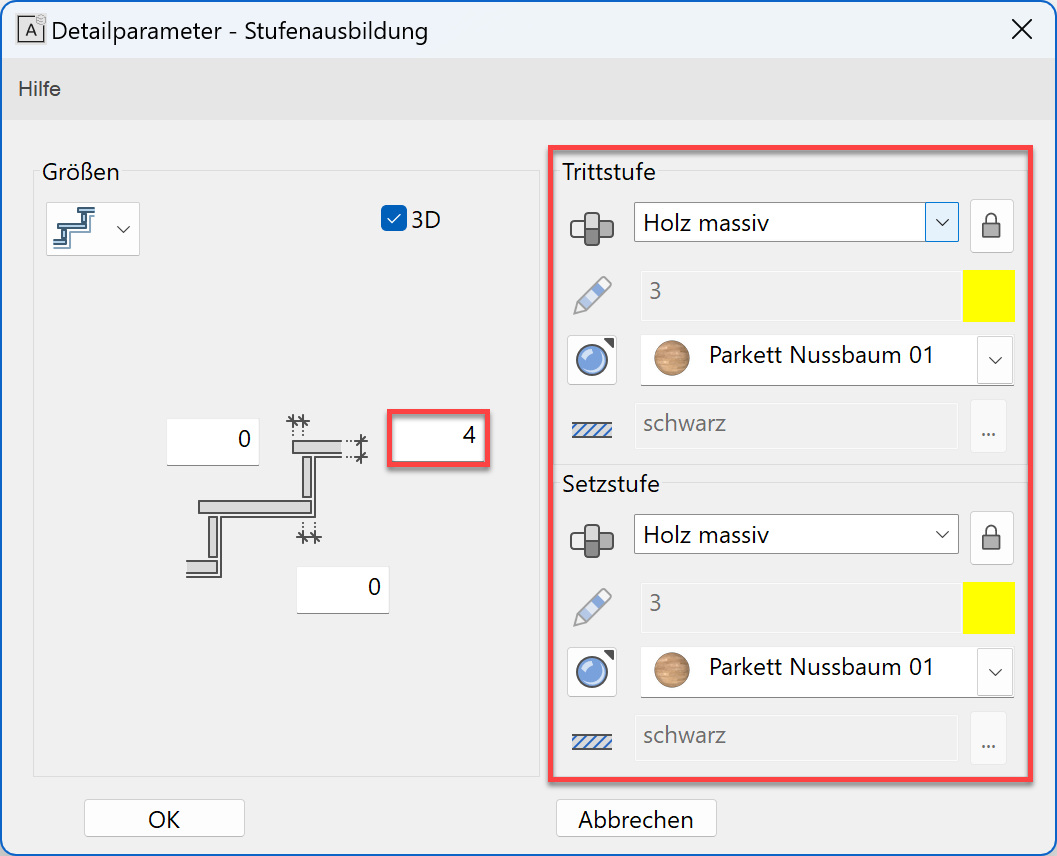Expand the stair shape type dropdown
This screenshot has height=856, width=1057.
93,229
